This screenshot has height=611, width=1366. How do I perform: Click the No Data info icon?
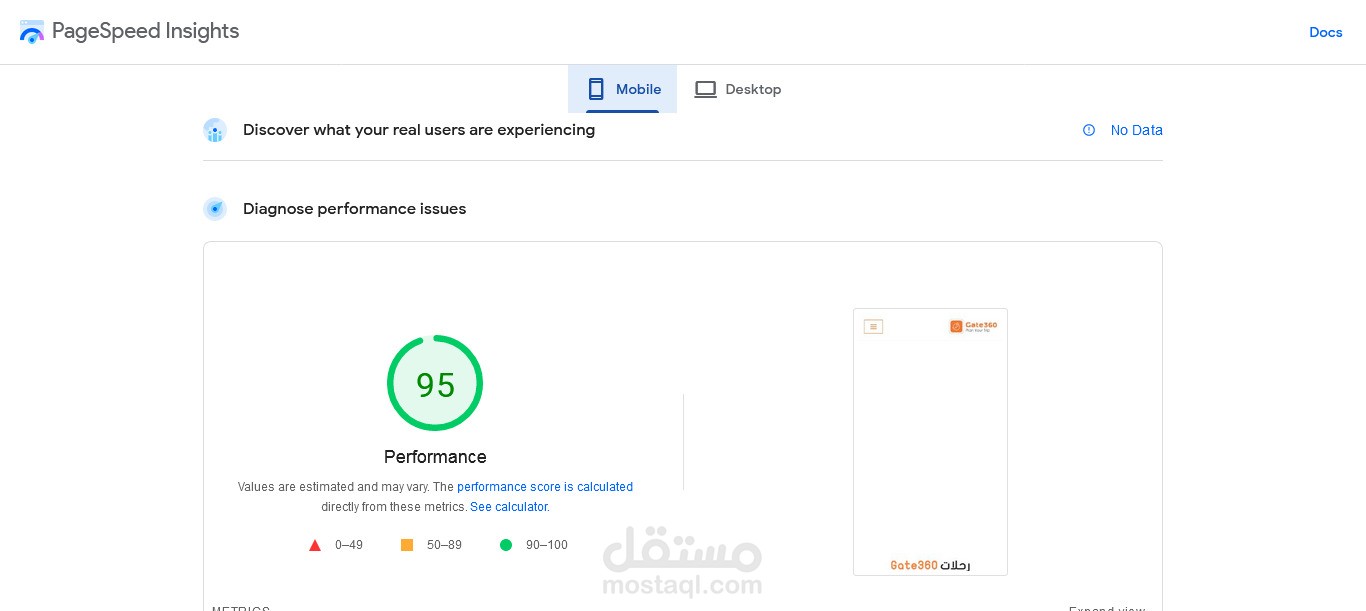[x=1089, y=130]
